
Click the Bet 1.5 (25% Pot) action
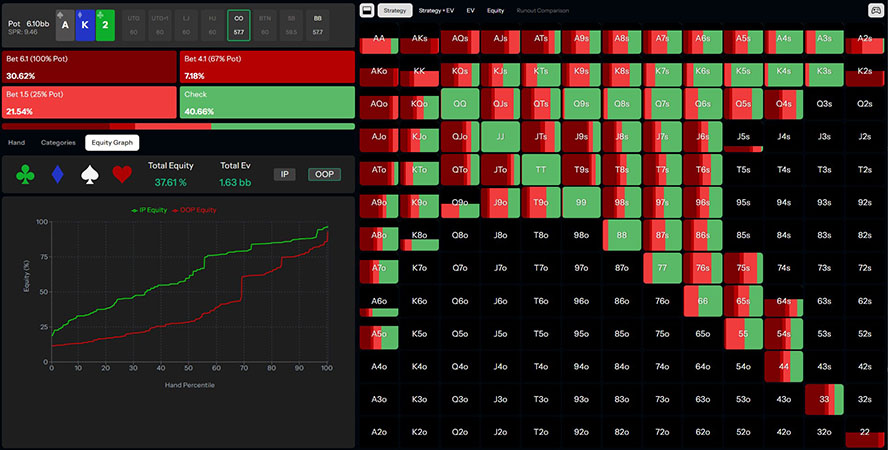tap(90, 103)
